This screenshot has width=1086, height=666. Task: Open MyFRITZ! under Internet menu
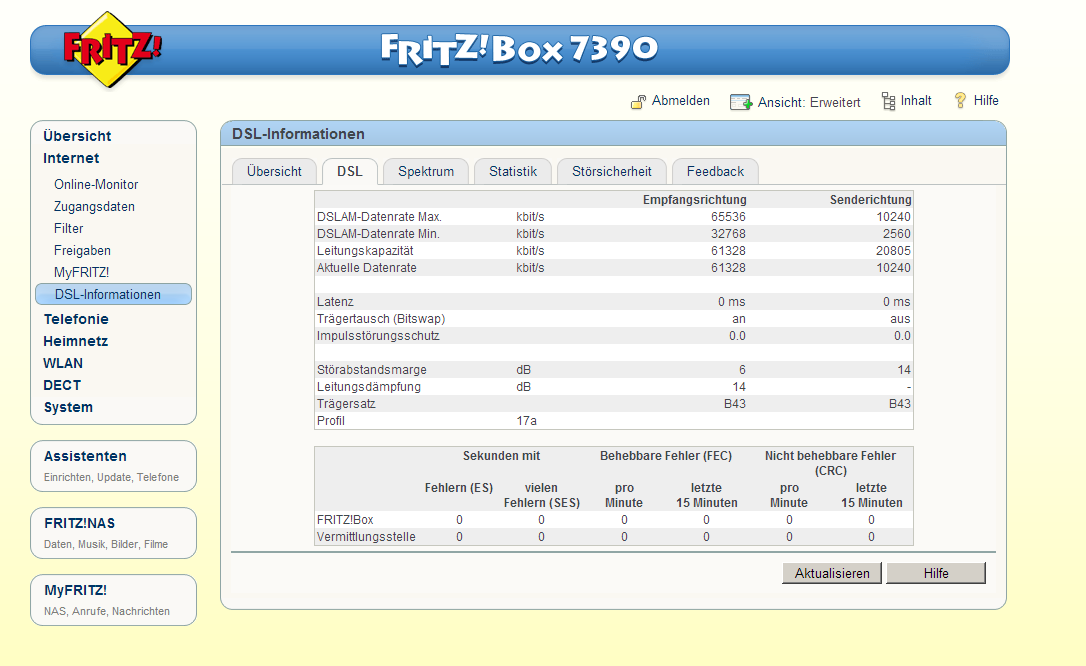click(82, 272)
